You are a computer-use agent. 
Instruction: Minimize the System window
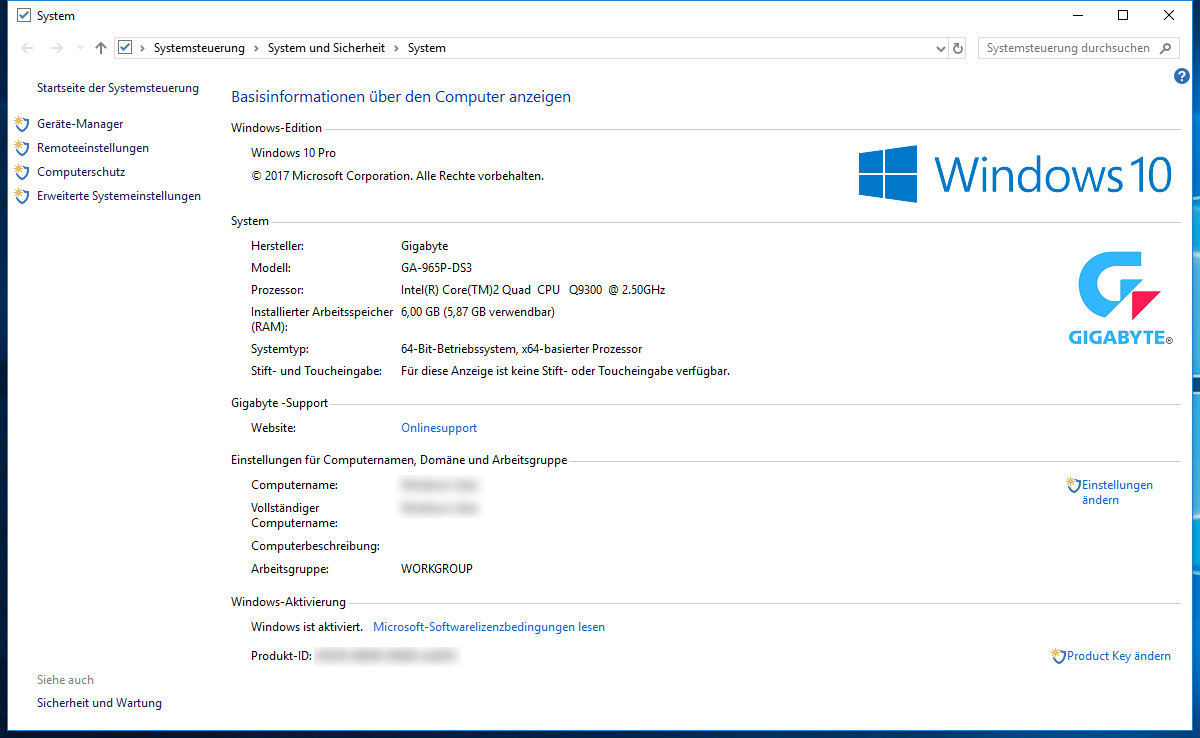click(1078, 15)
